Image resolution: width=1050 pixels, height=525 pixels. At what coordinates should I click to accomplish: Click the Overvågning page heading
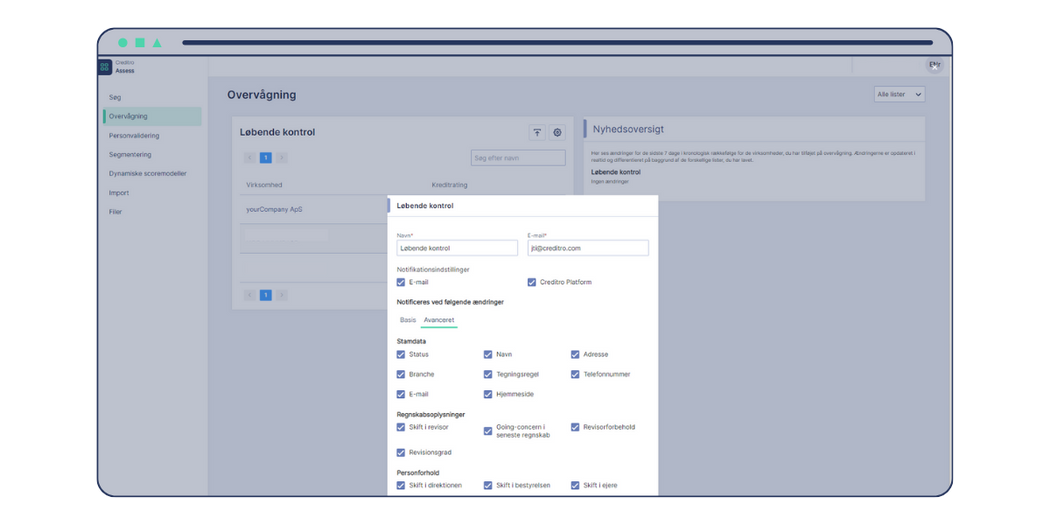click(262, 95)
